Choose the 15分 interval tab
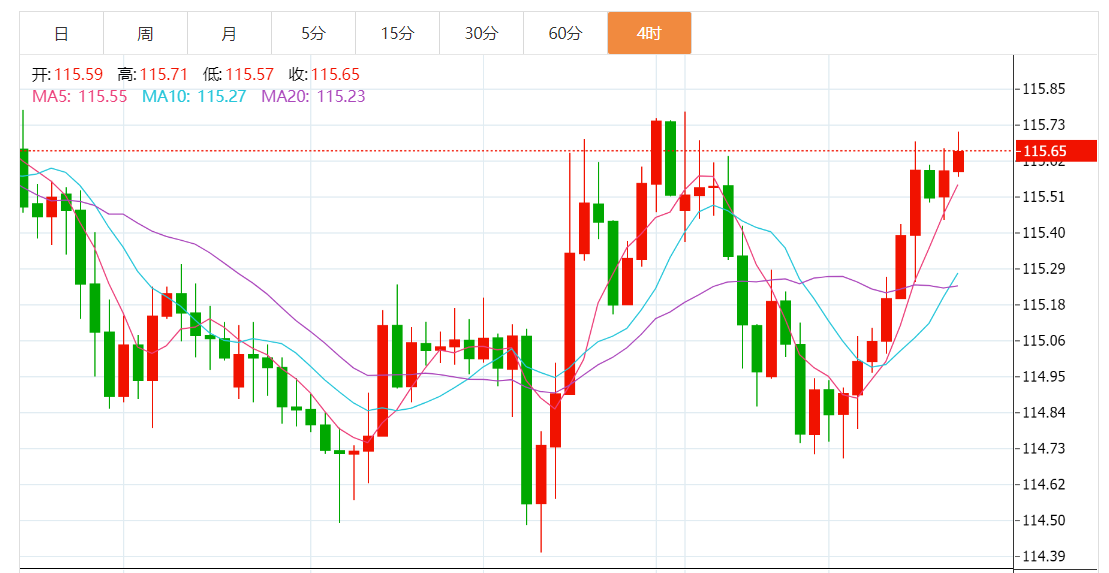This screenshot has height=573, width=1109. [397, 33]
